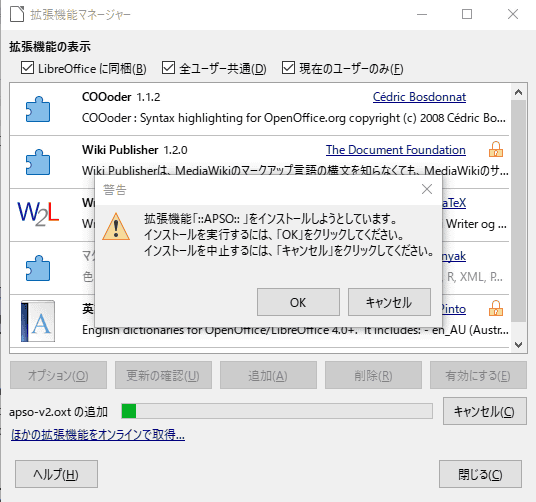Click the partially hidden 'aTeX' publisher link

click(454, 203)
